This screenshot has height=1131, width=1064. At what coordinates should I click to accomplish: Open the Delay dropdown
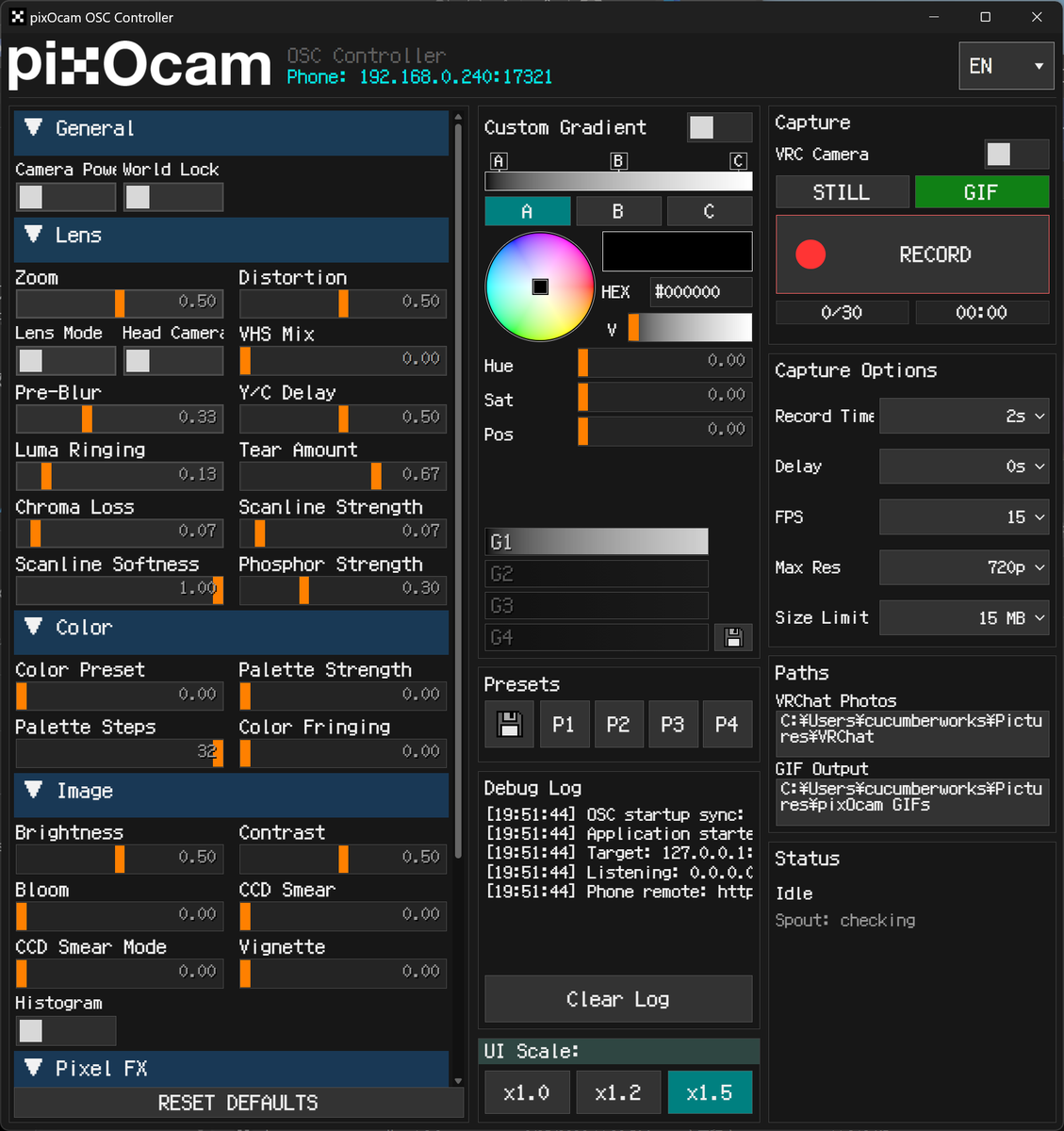(964, 467)
